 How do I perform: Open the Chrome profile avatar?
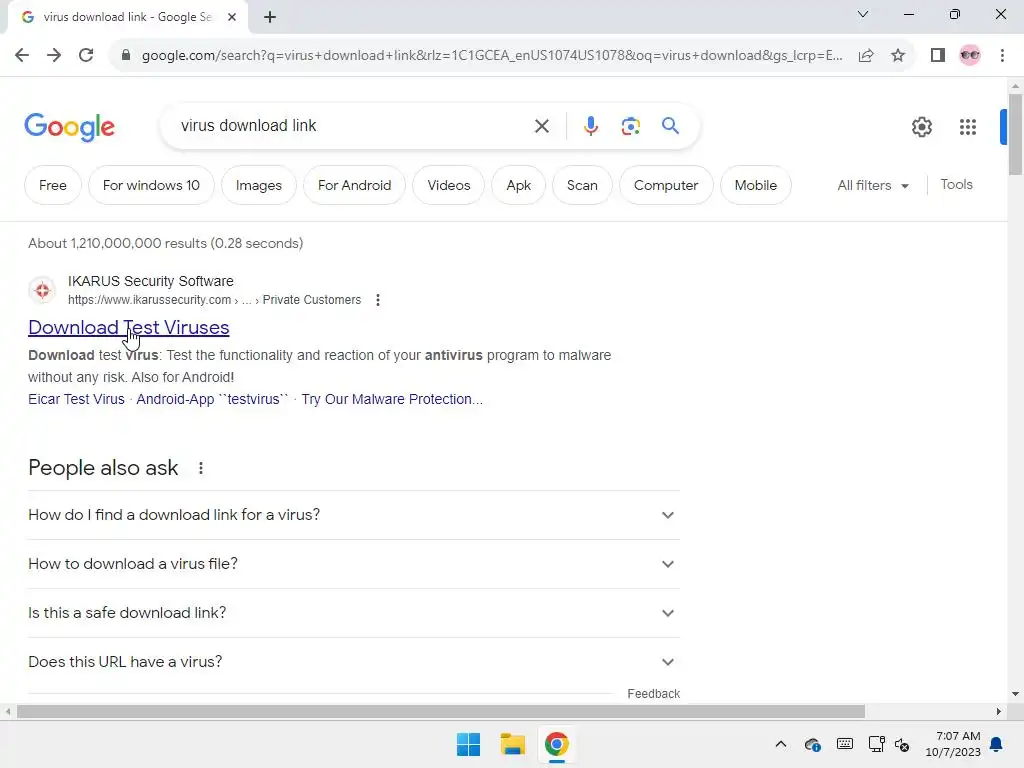pyautogui.click(x=970, y=56)
